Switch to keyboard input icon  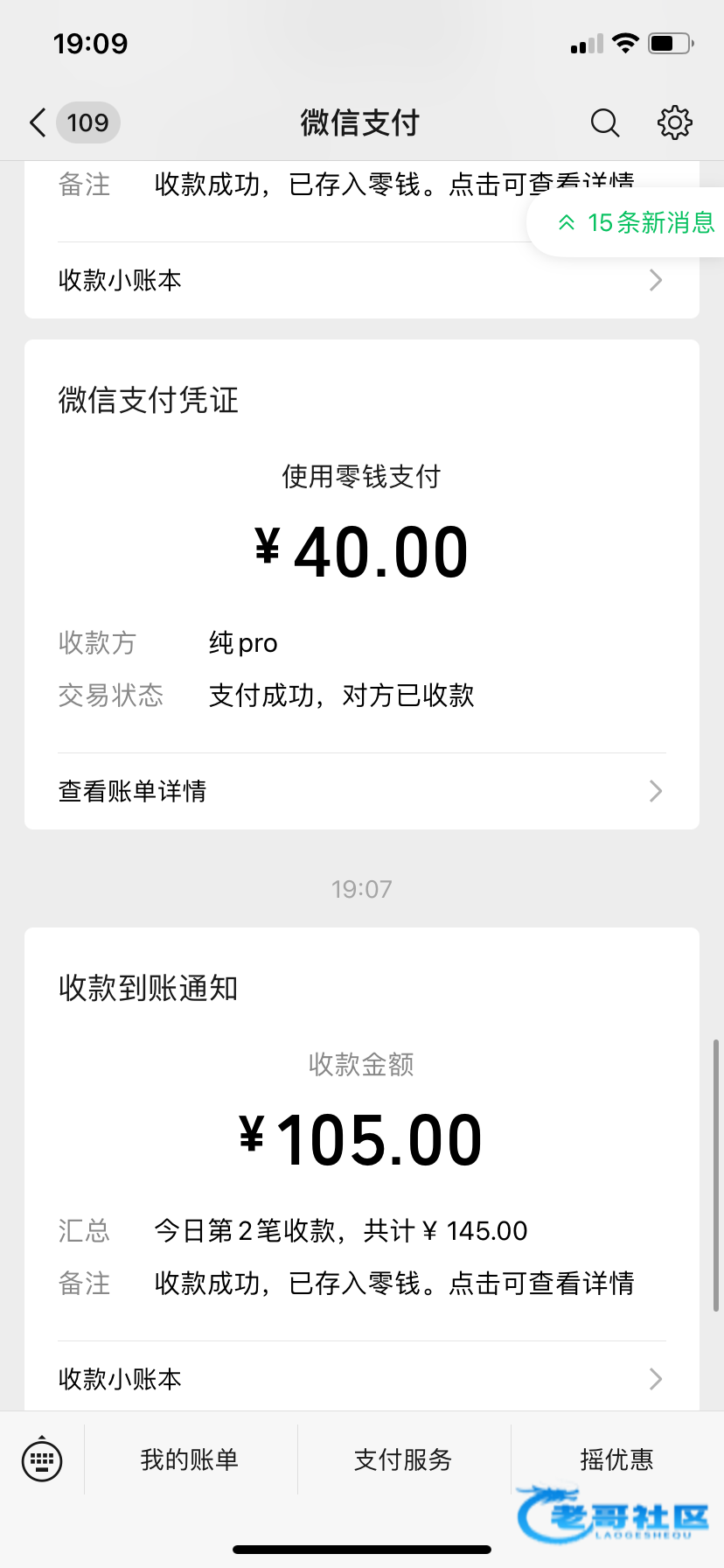click(42, 1459)
